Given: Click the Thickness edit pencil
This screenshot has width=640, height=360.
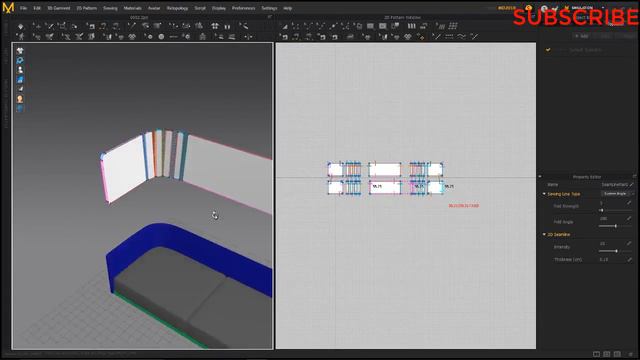Looking at the screenshot, I should click(x=629, y=259).
